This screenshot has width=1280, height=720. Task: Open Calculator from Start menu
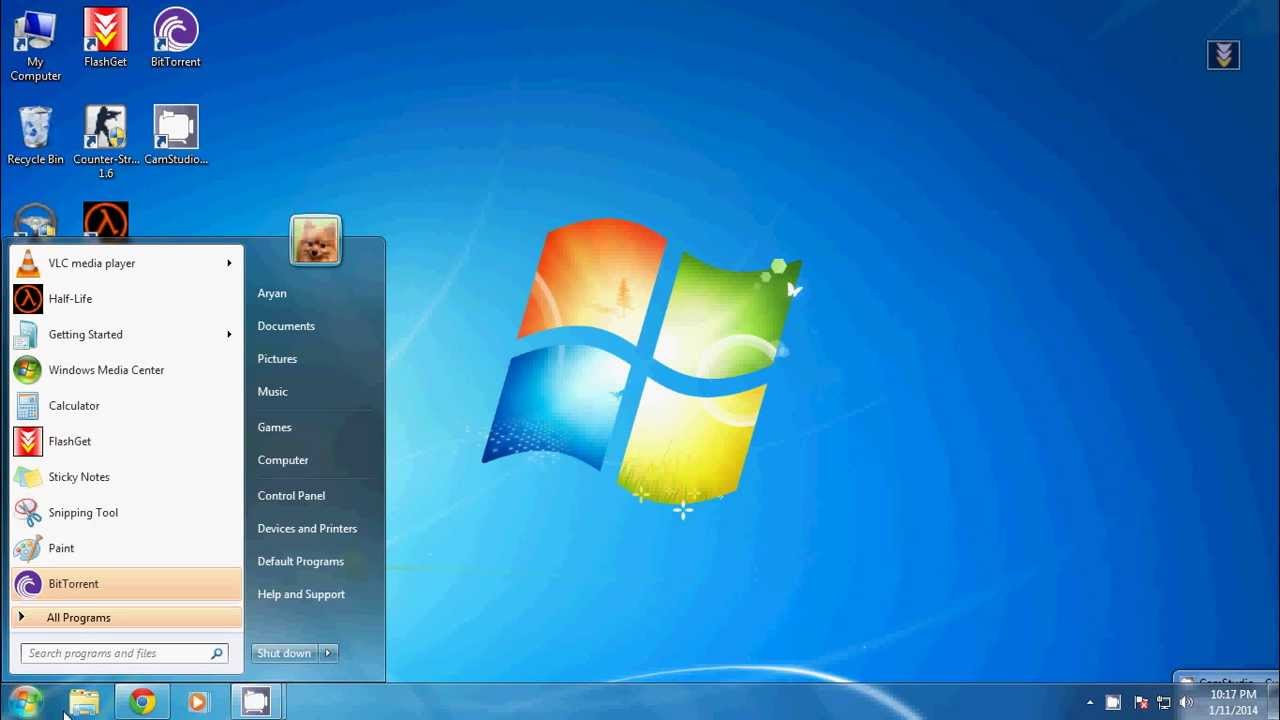click(126, 406)
